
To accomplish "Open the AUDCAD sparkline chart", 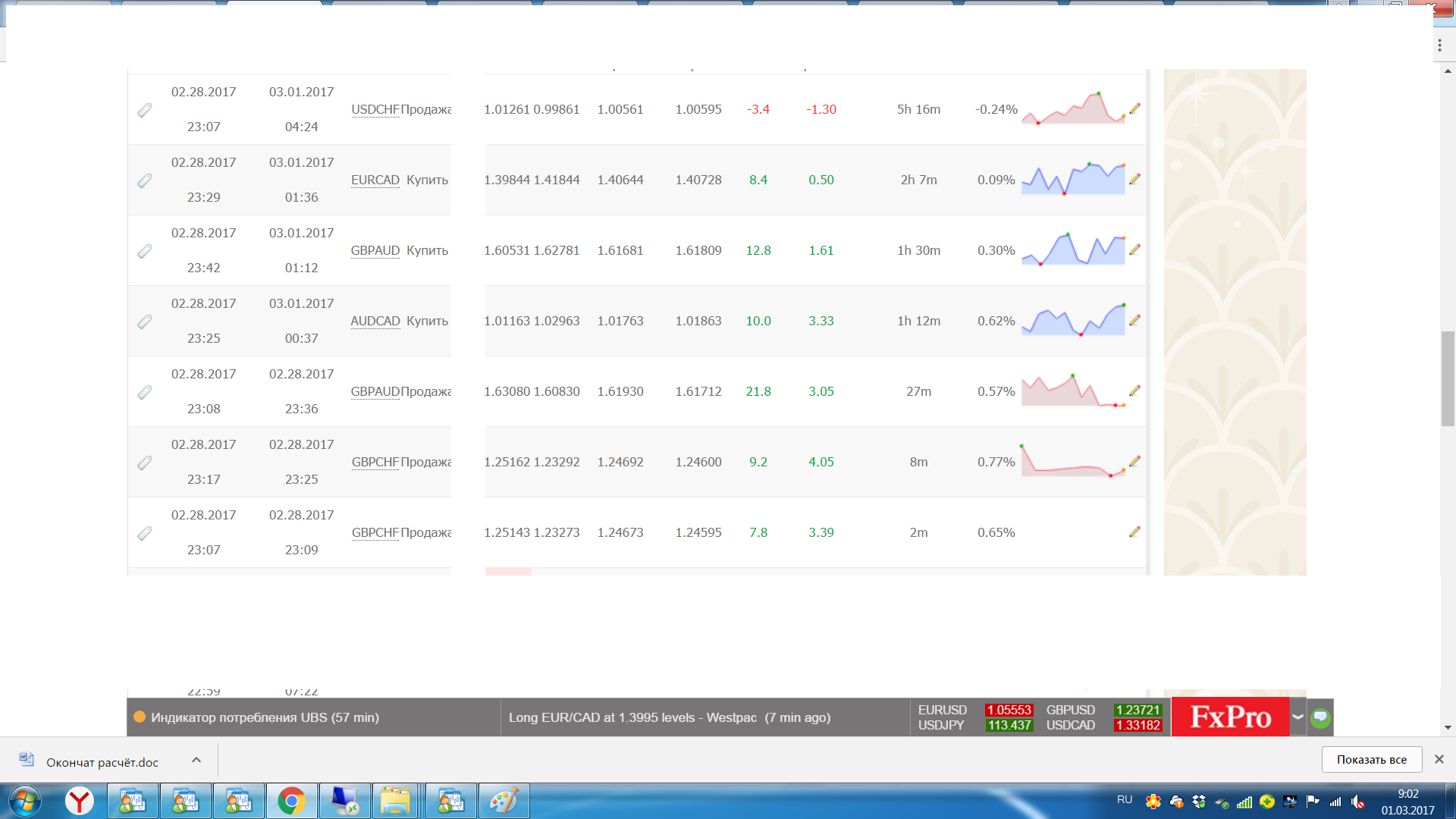I will (x=1073, y=319).
